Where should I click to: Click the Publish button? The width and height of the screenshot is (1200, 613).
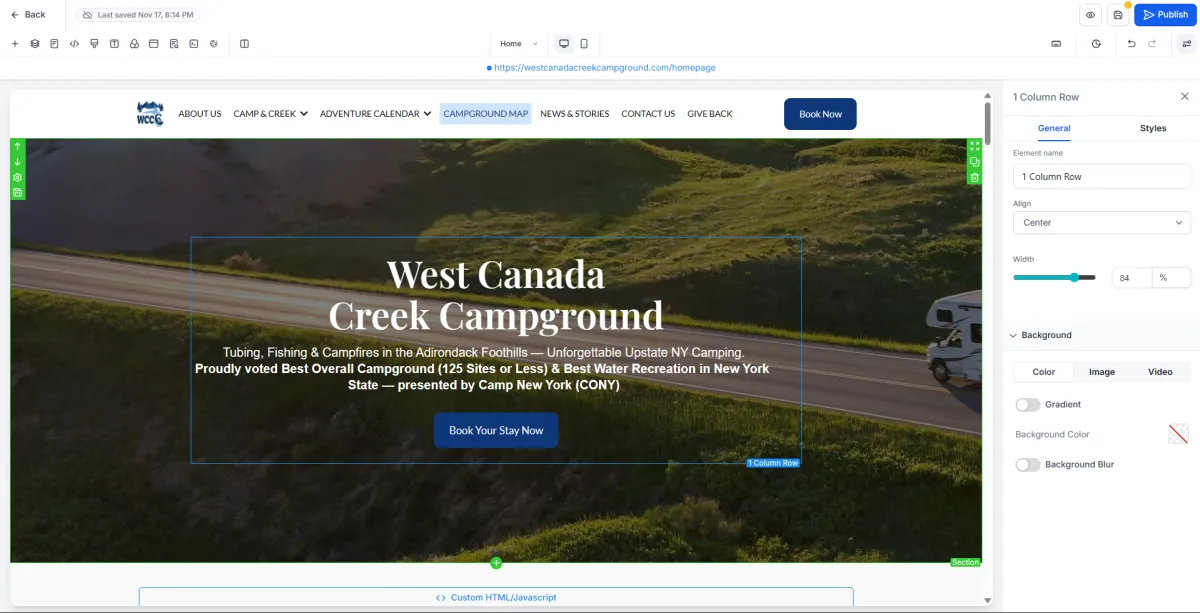point(1165,15)
